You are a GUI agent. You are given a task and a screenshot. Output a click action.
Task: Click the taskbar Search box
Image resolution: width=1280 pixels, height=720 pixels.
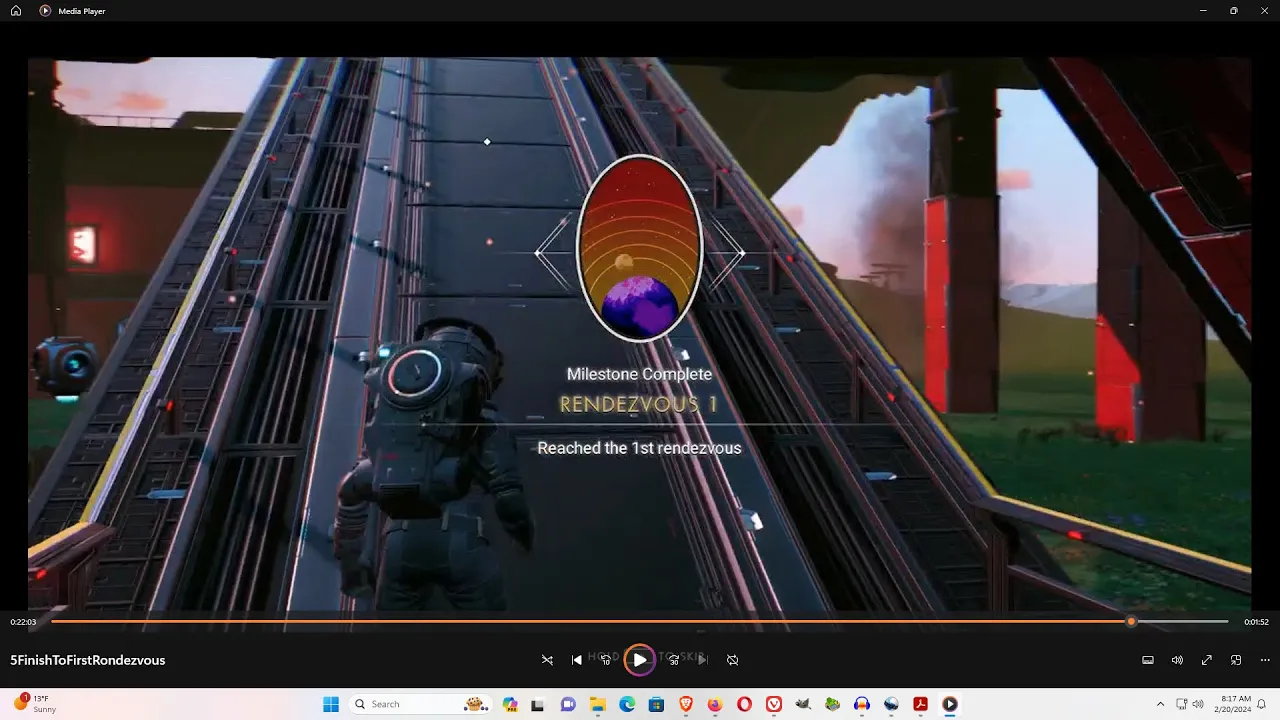point(419,704)
